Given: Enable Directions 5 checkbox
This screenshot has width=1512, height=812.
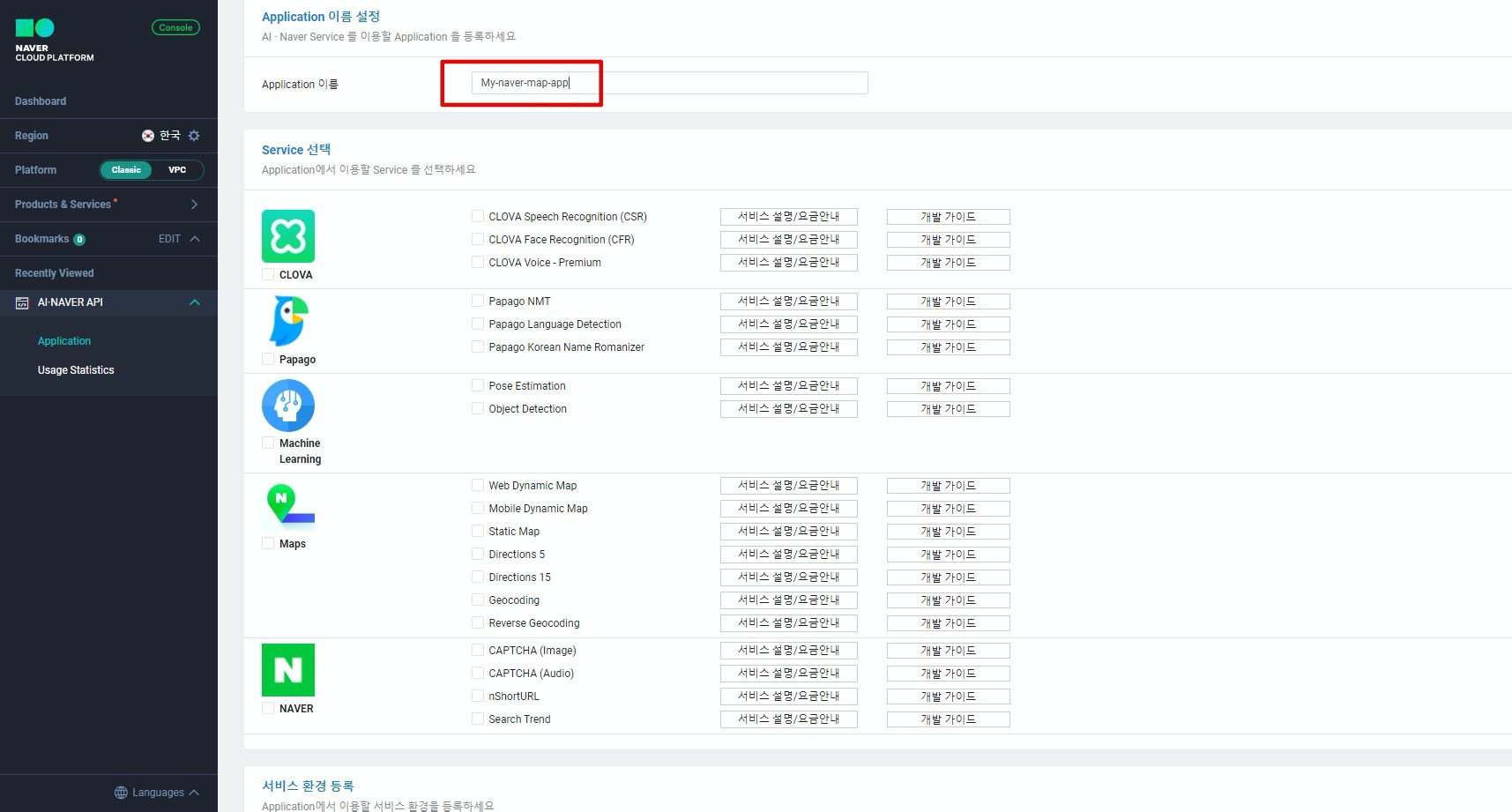Looking at the screenshot, I should 478,555.
